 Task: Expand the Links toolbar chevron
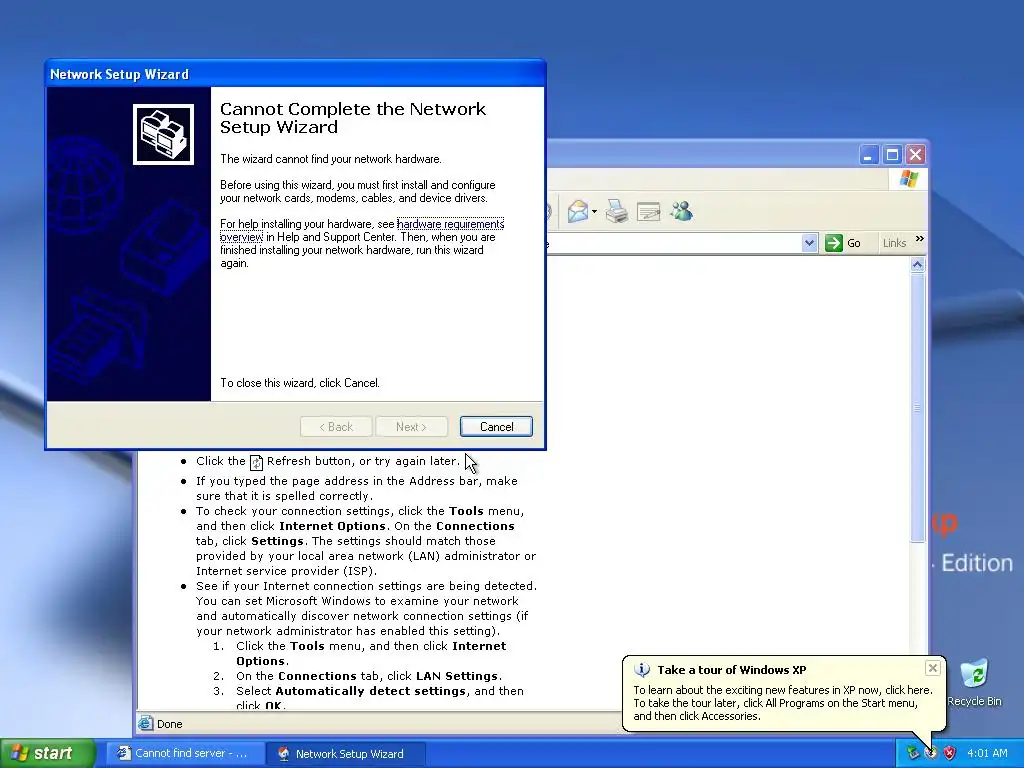pos(920,238)
